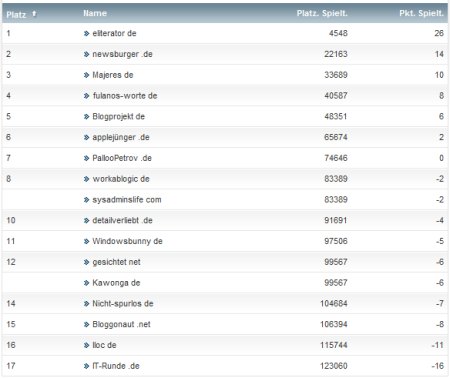Select the value 91691 in detailverliebt row
Screen dimensions: 450x378
336,220
